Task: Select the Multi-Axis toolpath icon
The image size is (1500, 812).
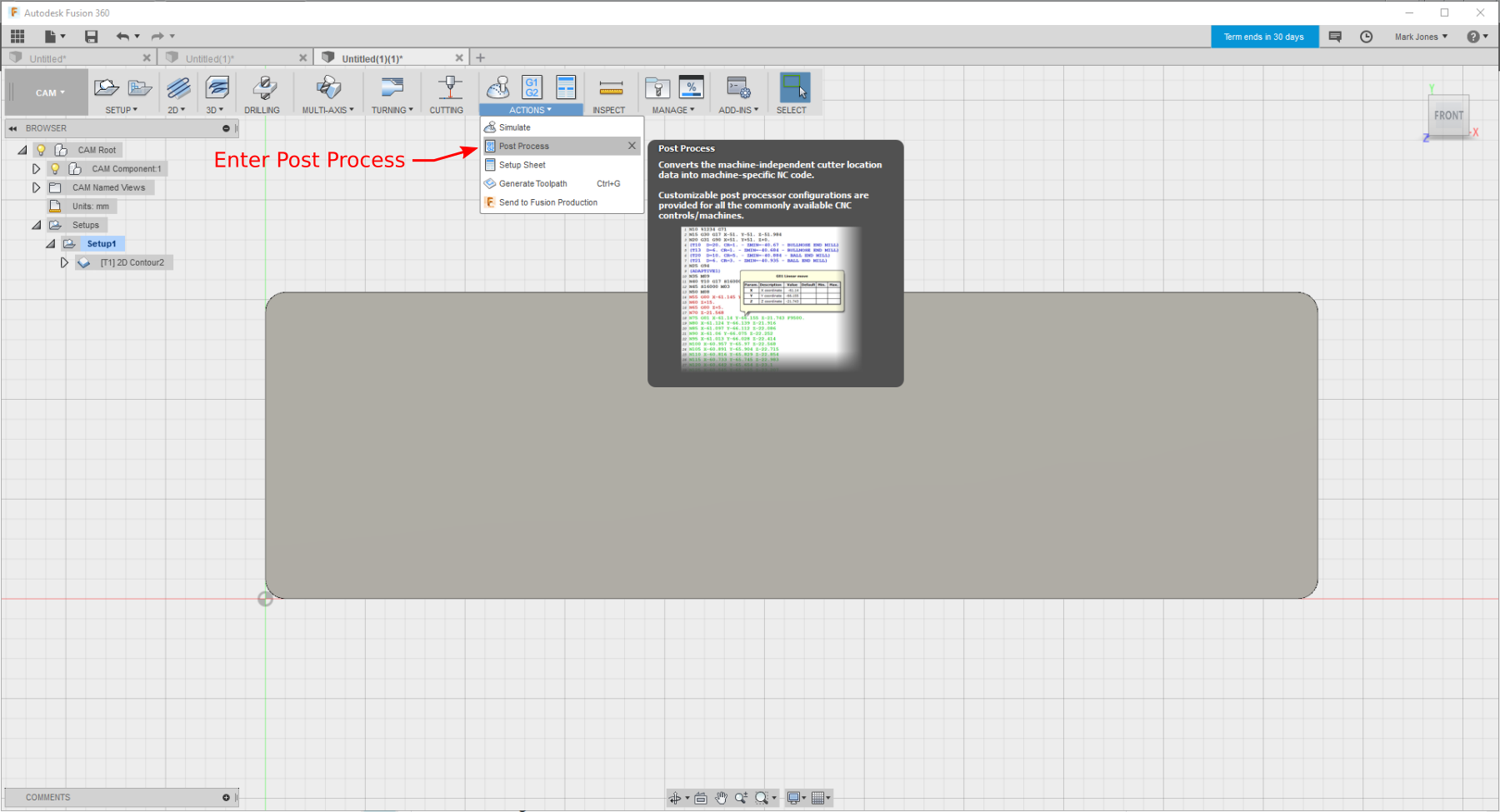Action: 329,87
